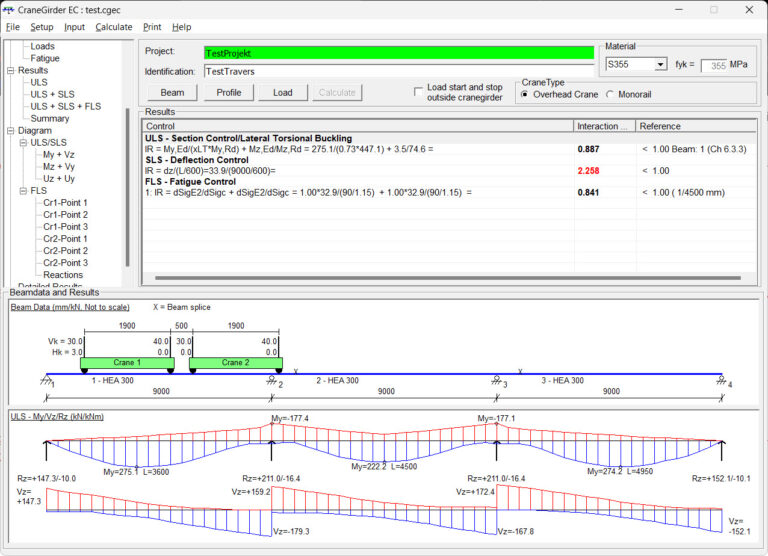
Task: Click the greyed Calculate button
Action: [337, 93]
